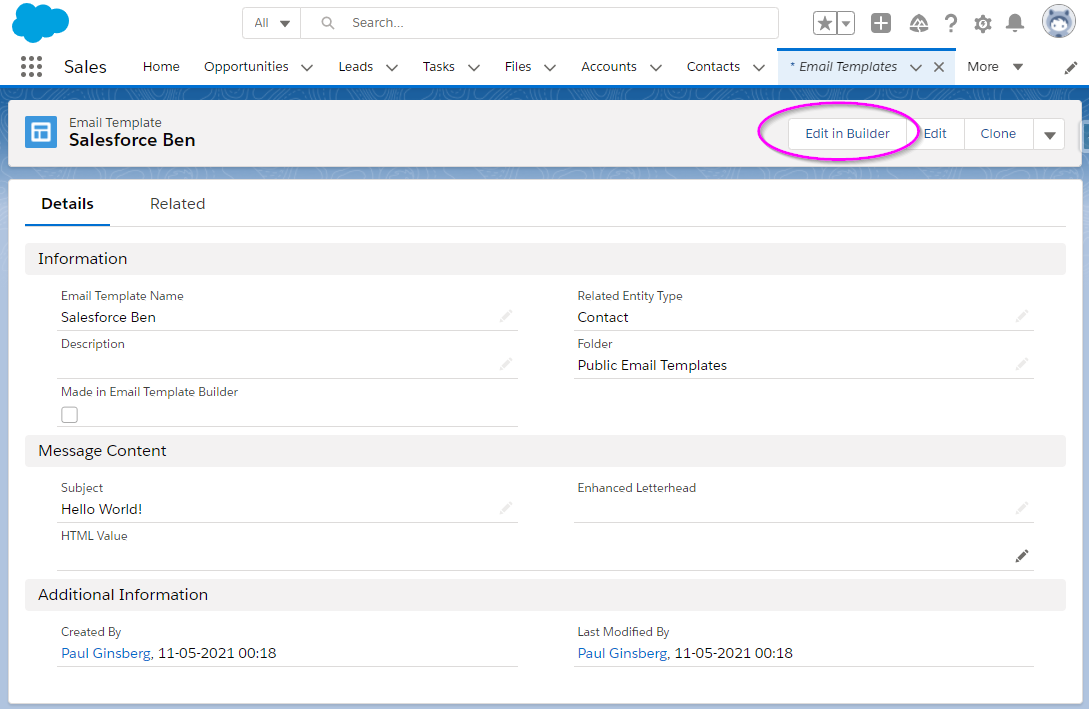Open Paul Ginsberg link under Created By
Screen dimensions: 1089x709
click(106, 653)
